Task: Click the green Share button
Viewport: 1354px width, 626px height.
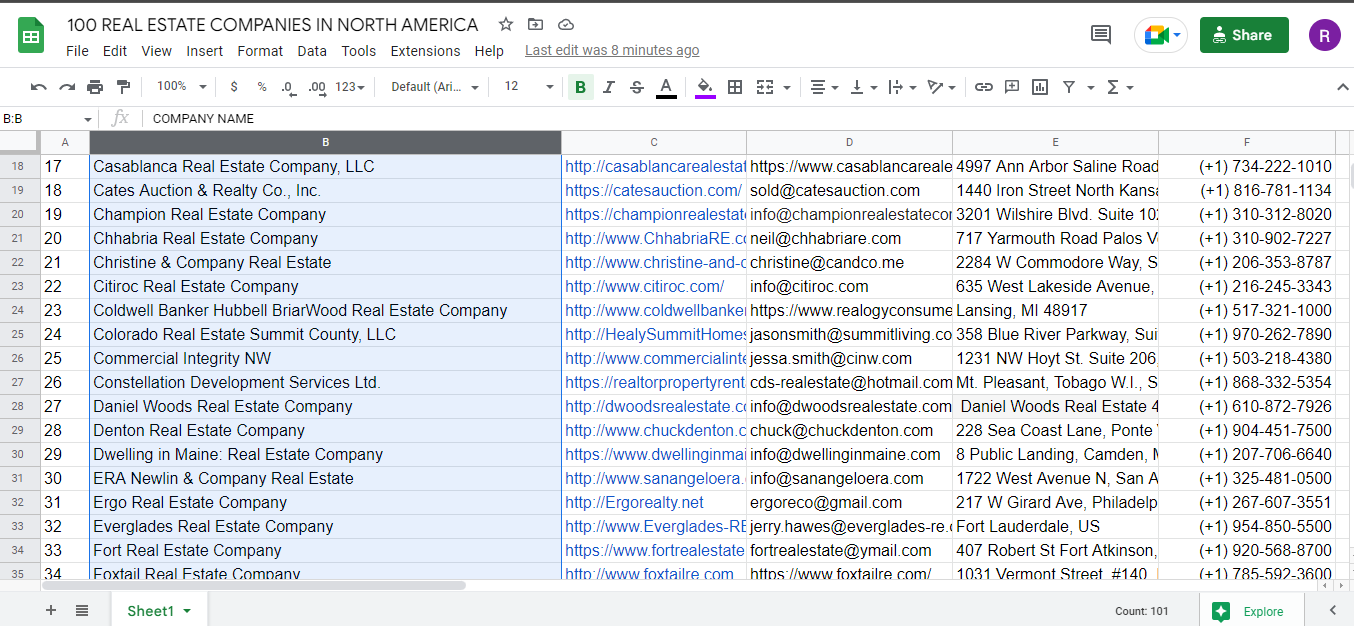Action: [x=1244, y=35]
